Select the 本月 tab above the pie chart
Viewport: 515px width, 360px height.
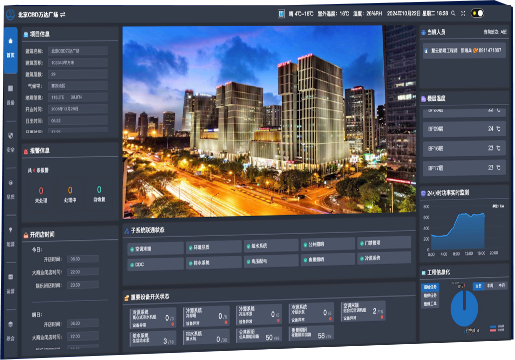click(502, 285)
